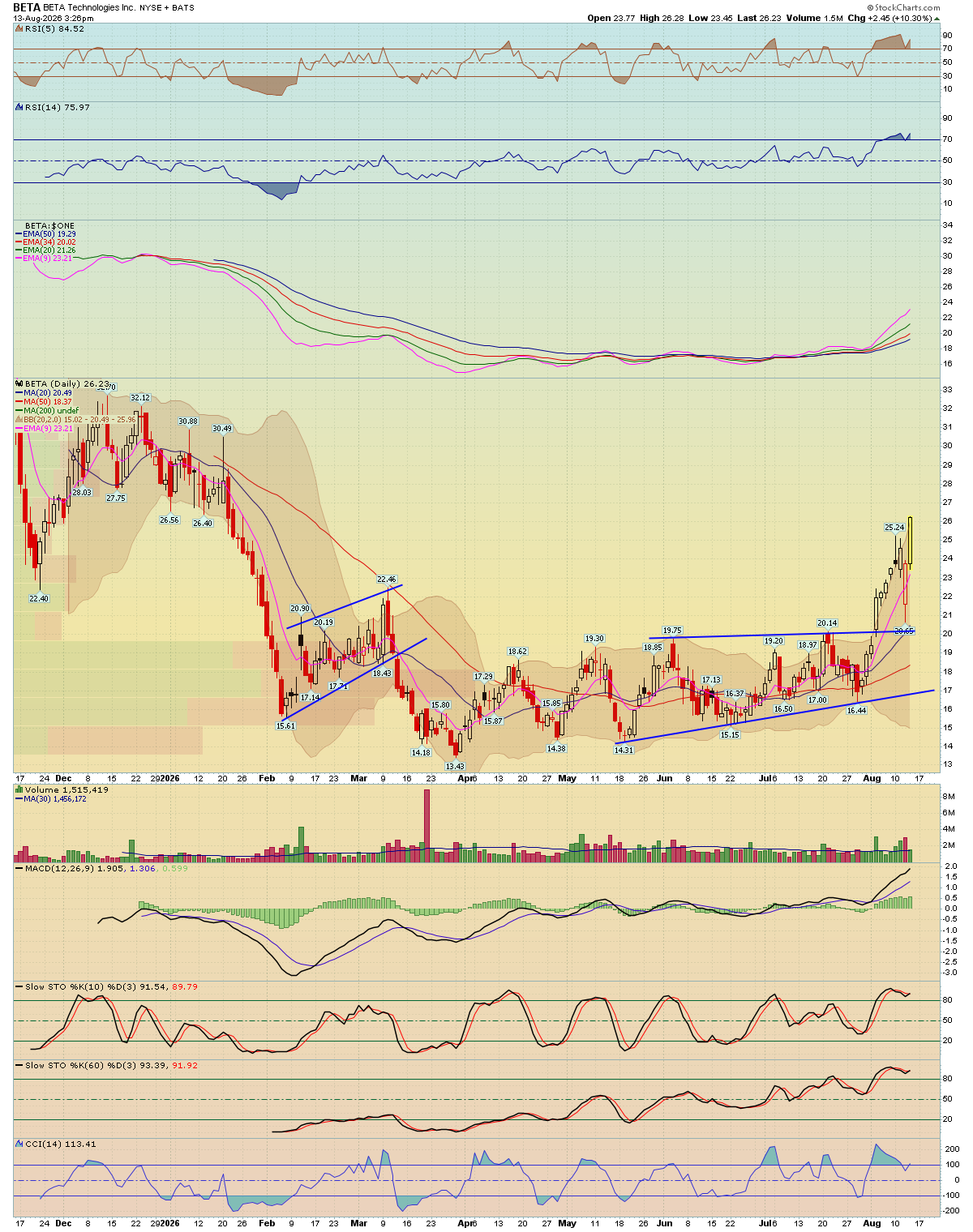Click the MACD histogram value '0.599'

pos(174,868)
